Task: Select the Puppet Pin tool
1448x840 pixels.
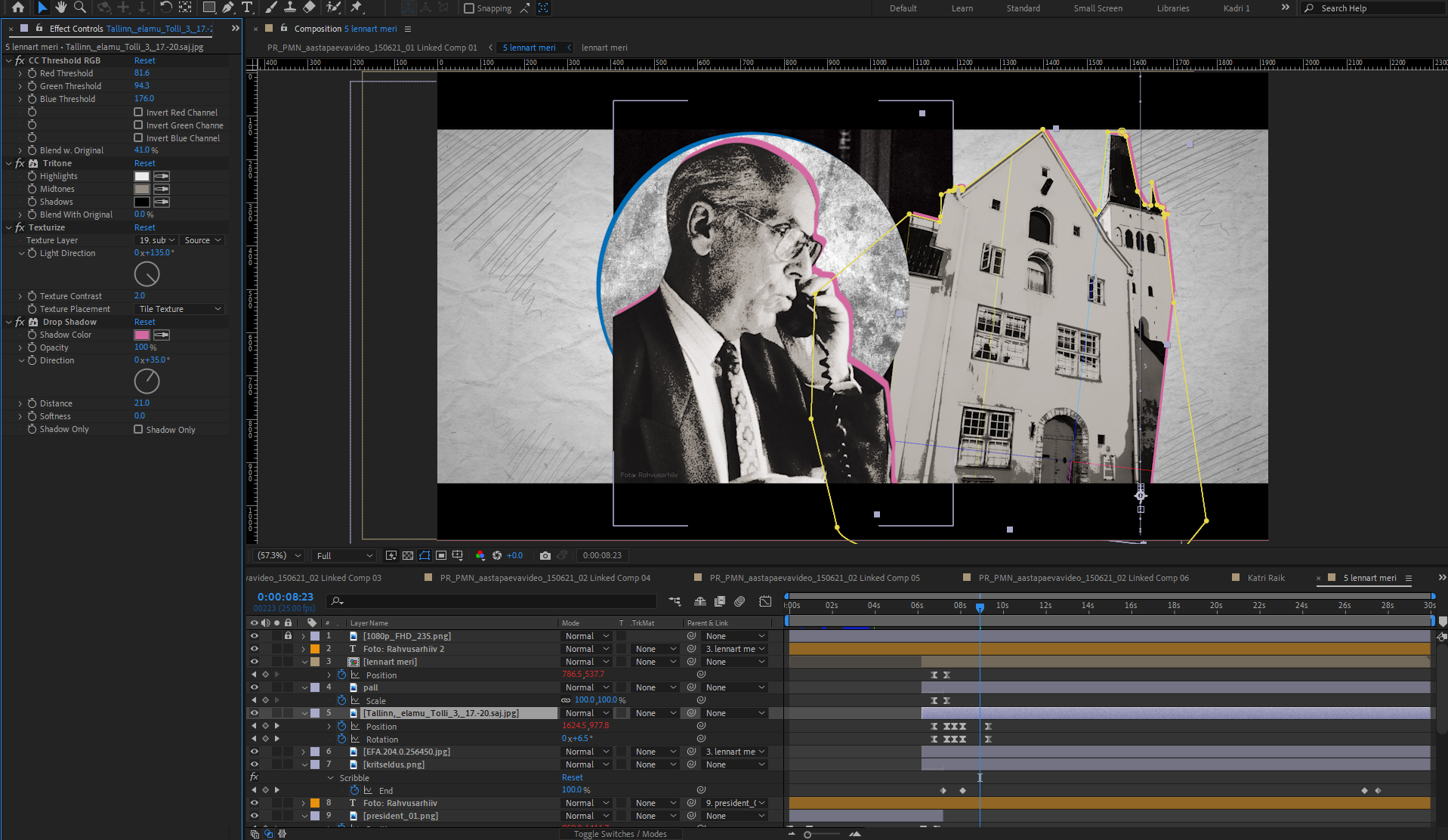Action: pos(357,8)
